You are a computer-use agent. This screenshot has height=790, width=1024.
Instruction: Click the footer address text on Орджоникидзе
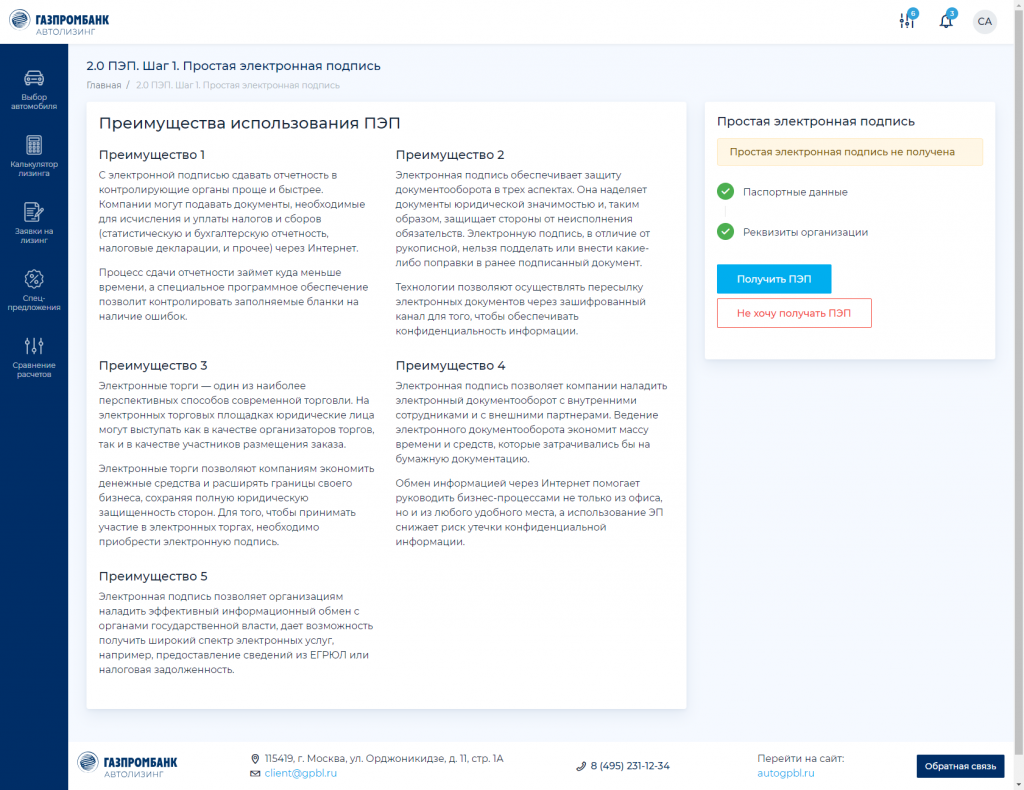[x=384, y=759]
